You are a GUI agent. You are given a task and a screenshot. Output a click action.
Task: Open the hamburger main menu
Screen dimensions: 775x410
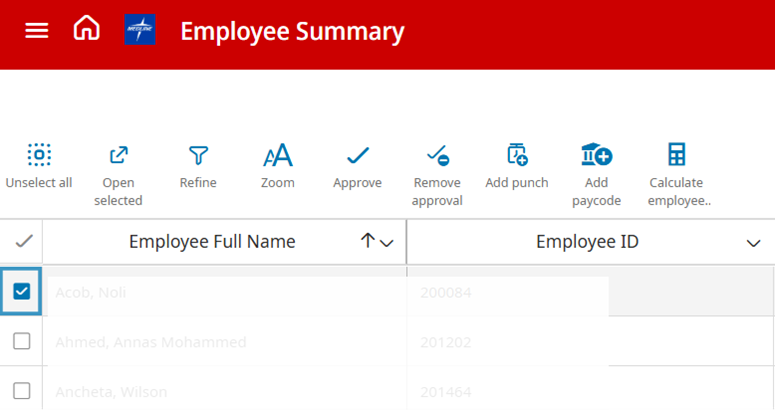(37, 31)
